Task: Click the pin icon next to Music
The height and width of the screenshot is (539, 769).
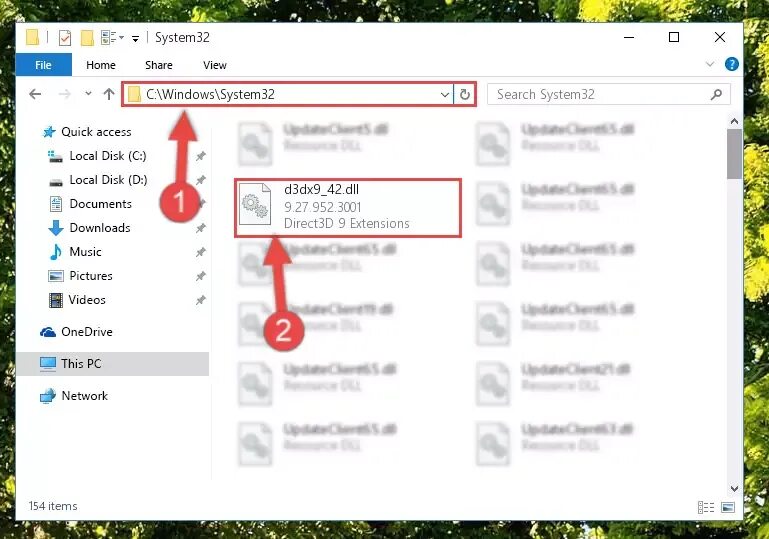Action: (x=201, y=252)
